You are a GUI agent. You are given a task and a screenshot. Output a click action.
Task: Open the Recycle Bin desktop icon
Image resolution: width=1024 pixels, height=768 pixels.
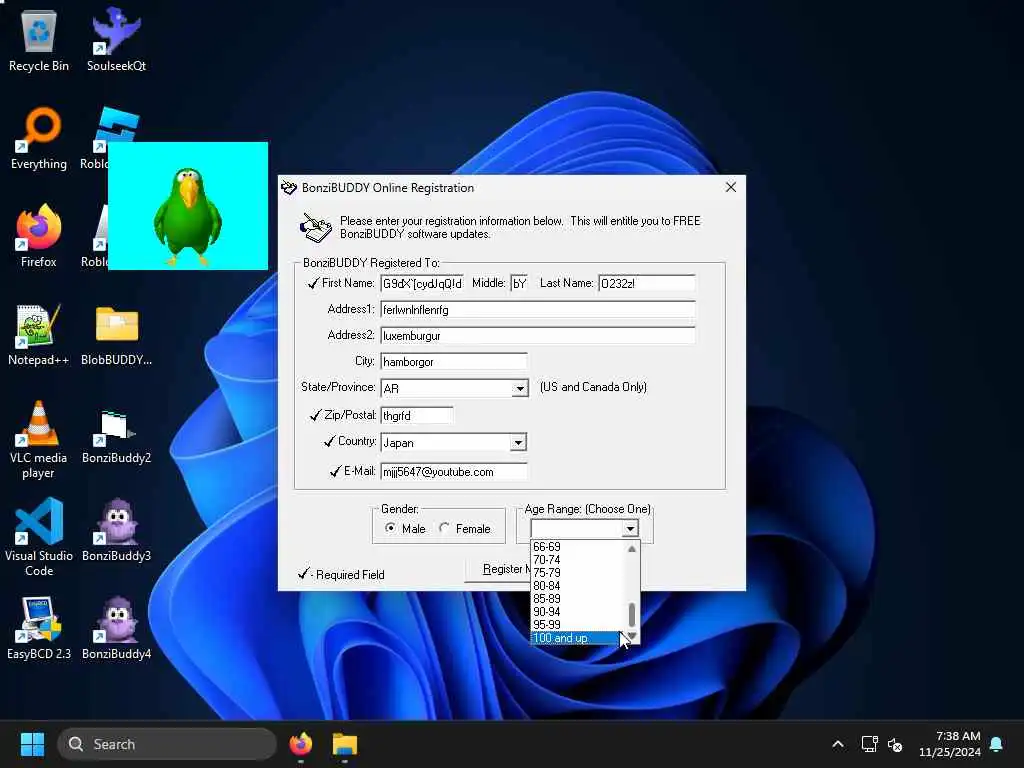(39, 40)
